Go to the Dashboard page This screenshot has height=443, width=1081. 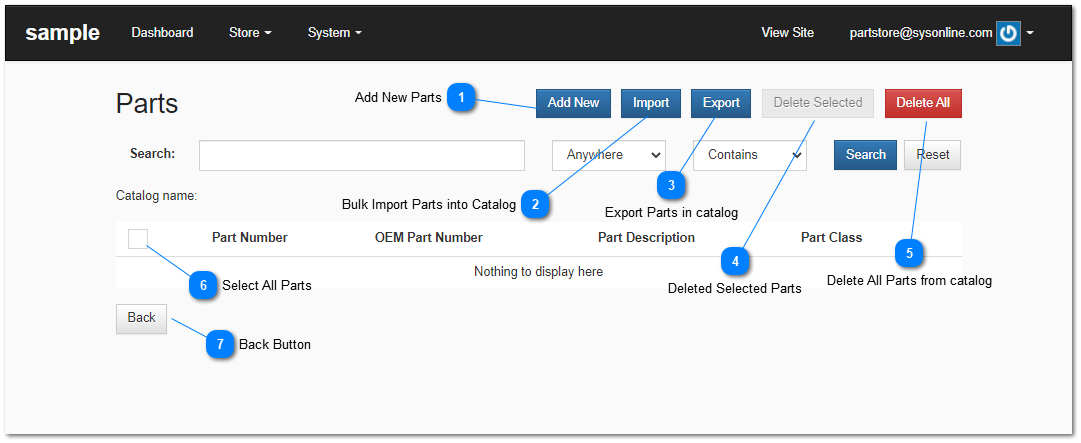[162, 32]
